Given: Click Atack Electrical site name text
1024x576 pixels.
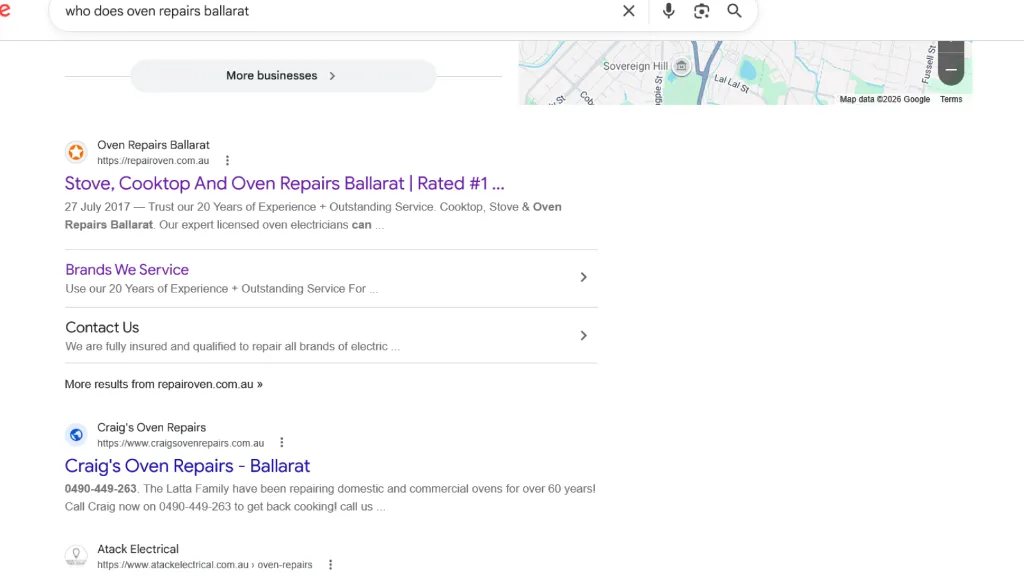Looking at the screenshot, I should coord(138,549).
